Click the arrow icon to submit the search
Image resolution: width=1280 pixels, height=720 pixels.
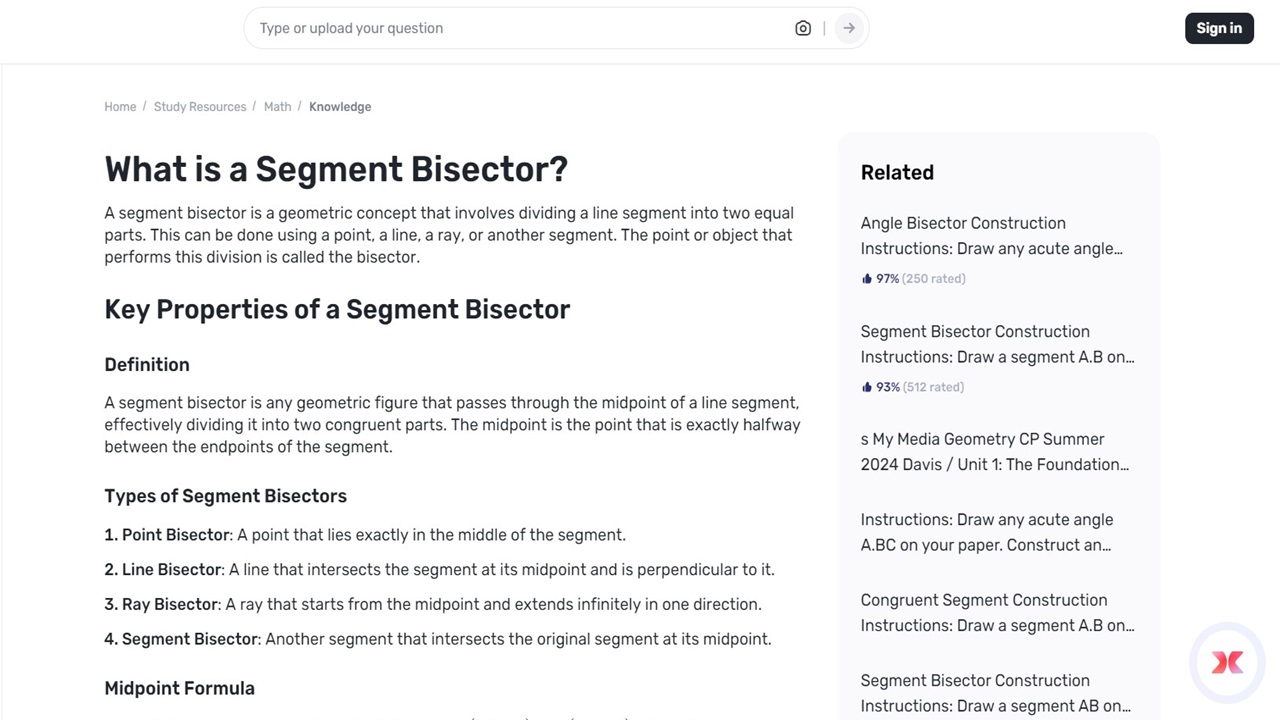[847, 28]
